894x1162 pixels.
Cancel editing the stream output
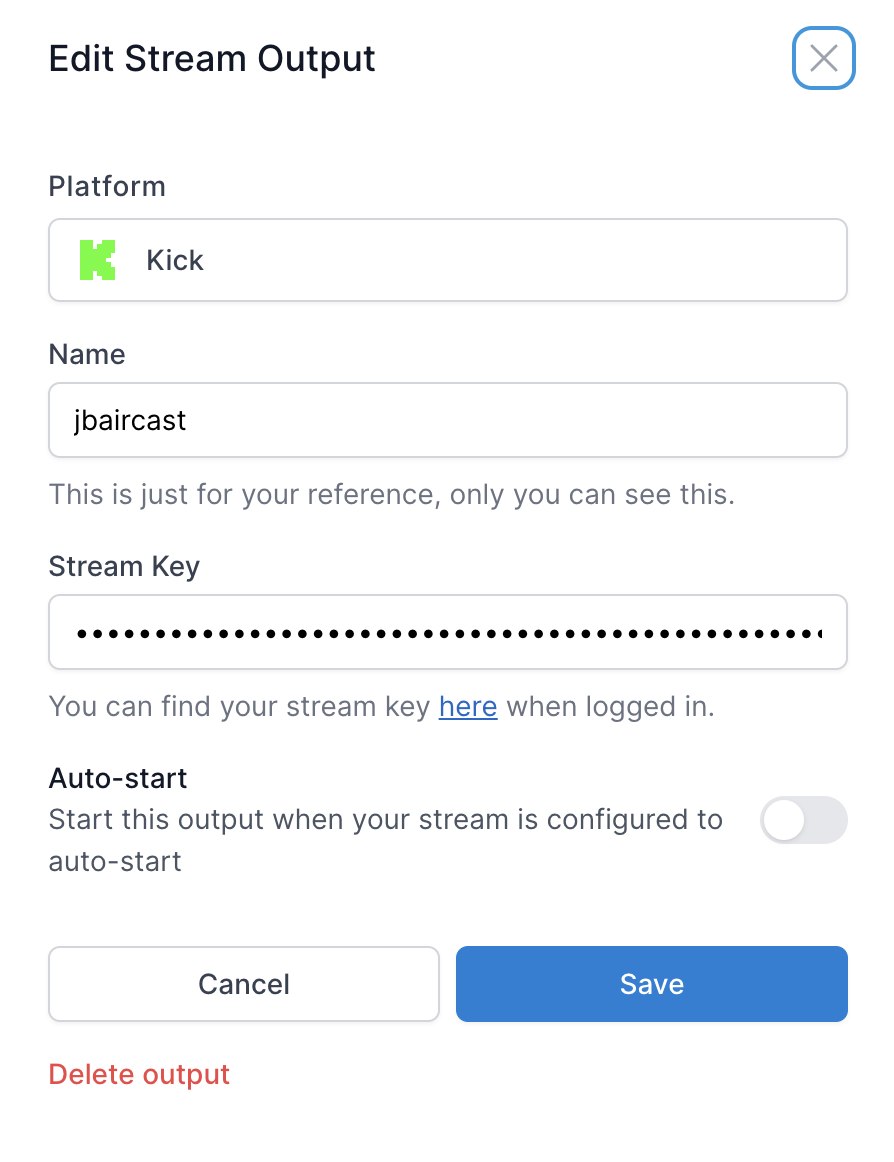pyautogui.click(x=244, y=984)
